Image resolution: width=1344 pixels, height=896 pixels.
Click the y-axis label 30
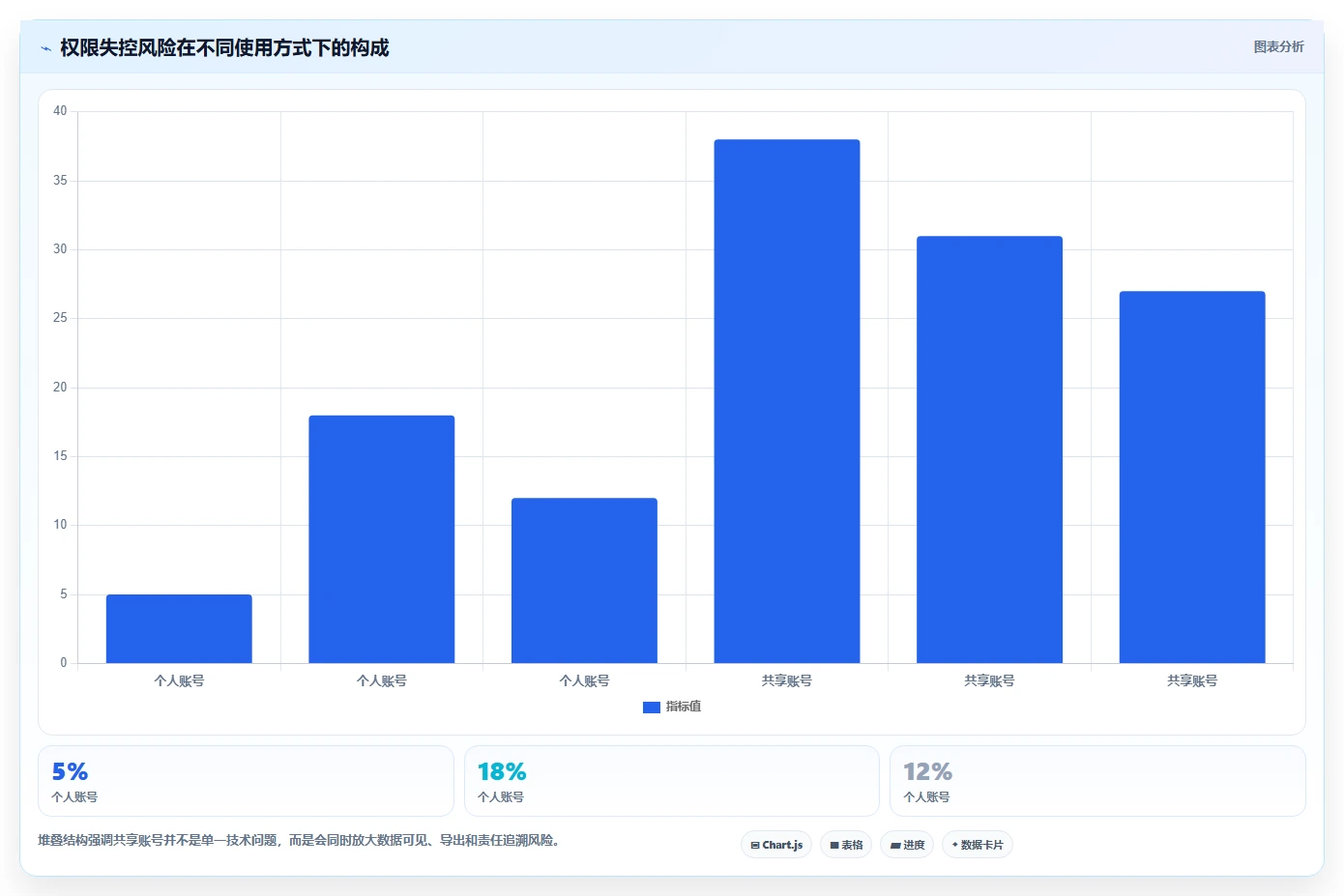click(60, 249)
